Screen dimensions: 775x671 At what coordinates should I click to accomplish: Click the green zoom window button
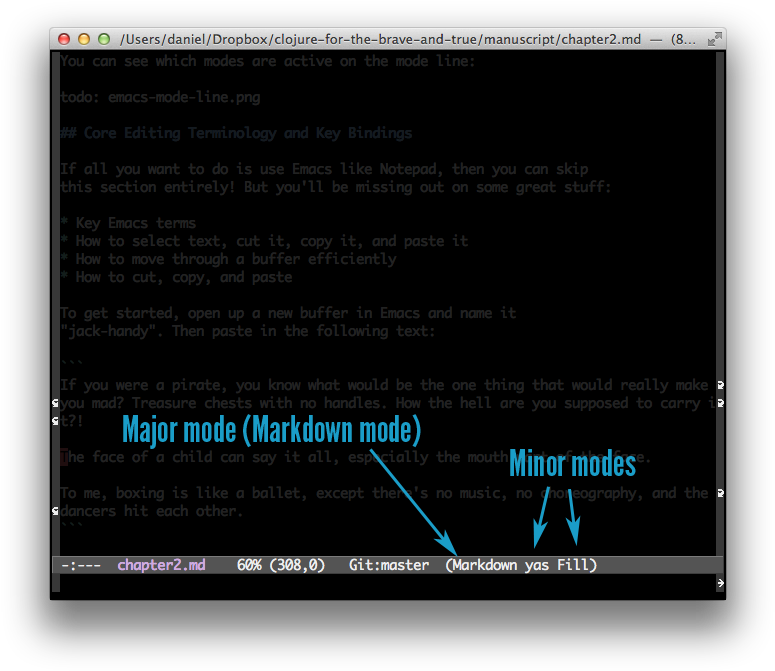[104, 39]
